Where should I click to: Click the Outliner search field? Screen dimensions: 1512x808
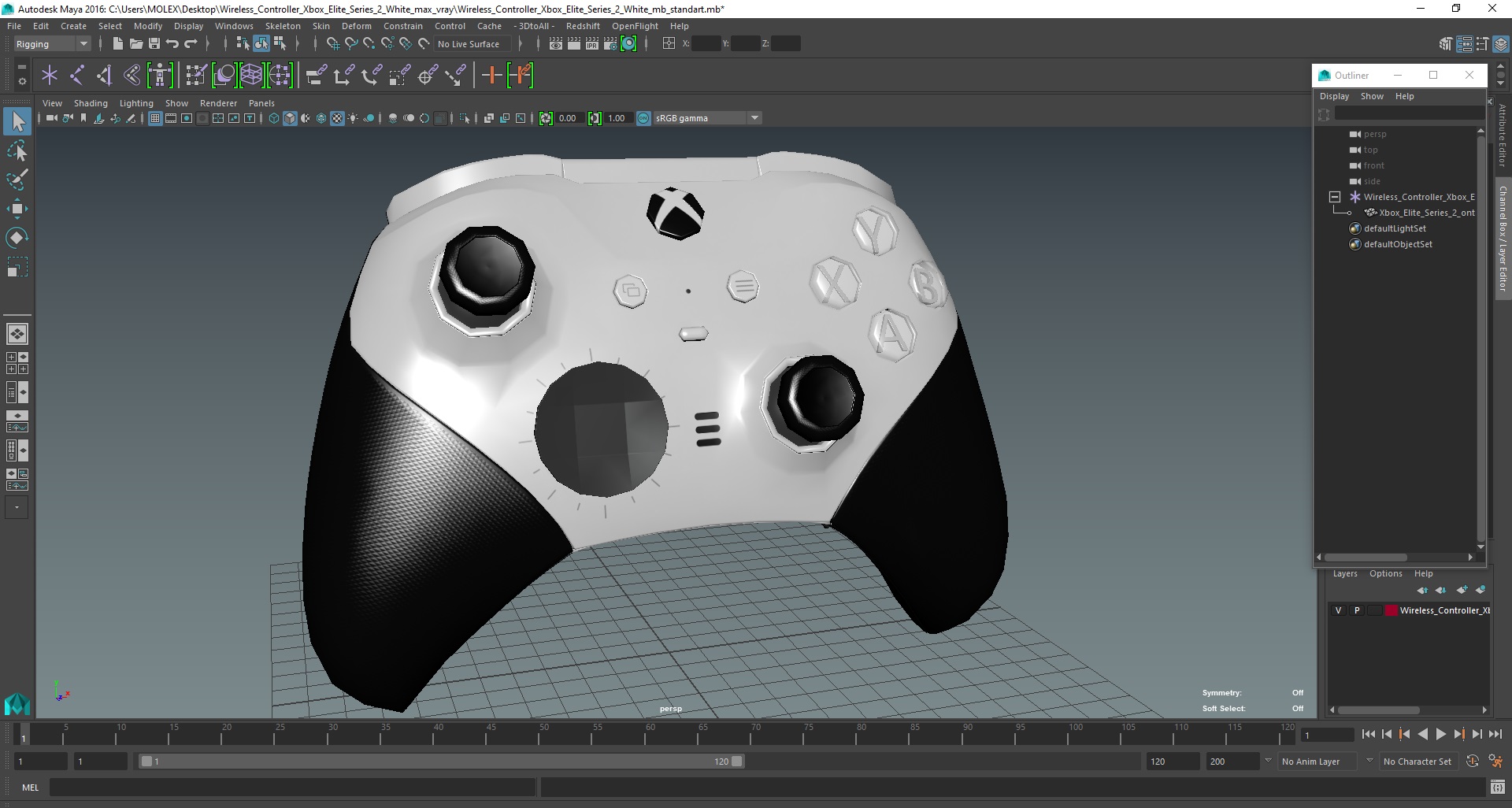[x=1409, y=114]
